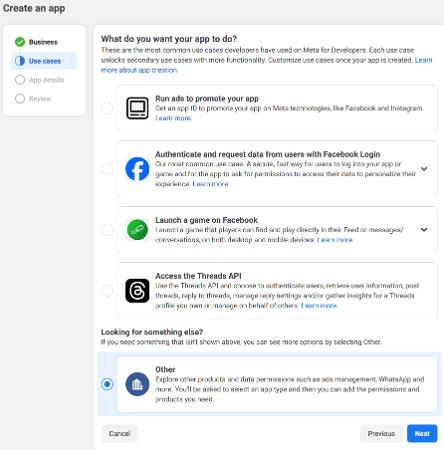The height and width of the screenshot is (450, 444).
Task: Click the Previous button
Action: coord(381,433)
